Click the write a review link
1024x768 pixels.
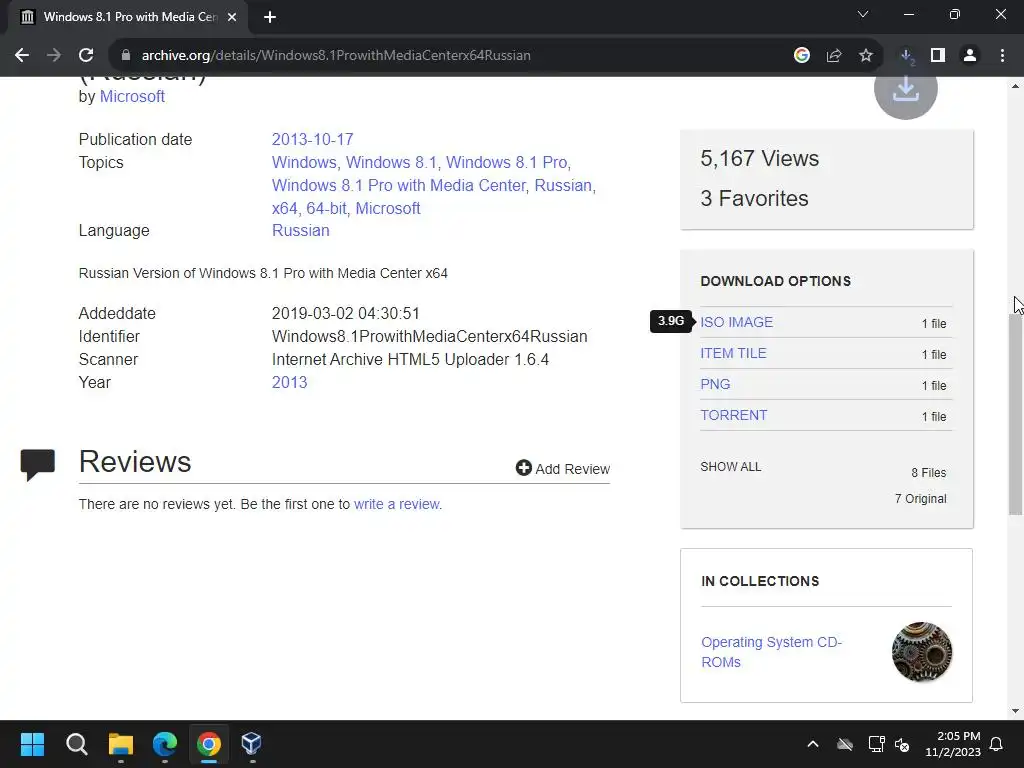pyautogui.click(x=396, y=504)
